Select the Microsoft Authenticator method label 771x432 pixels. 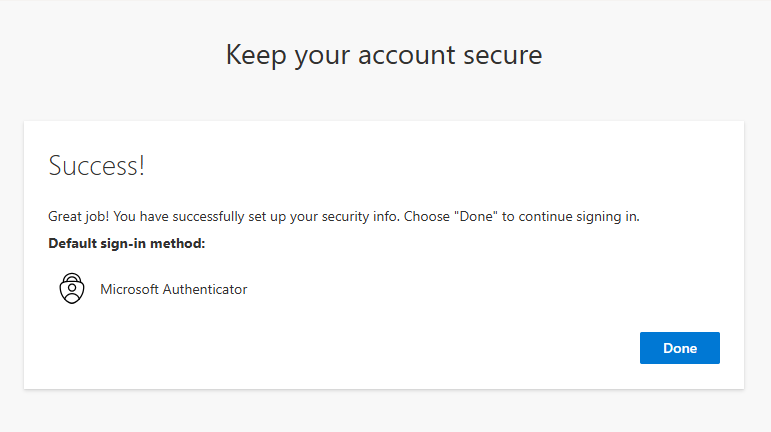point(173,290)
